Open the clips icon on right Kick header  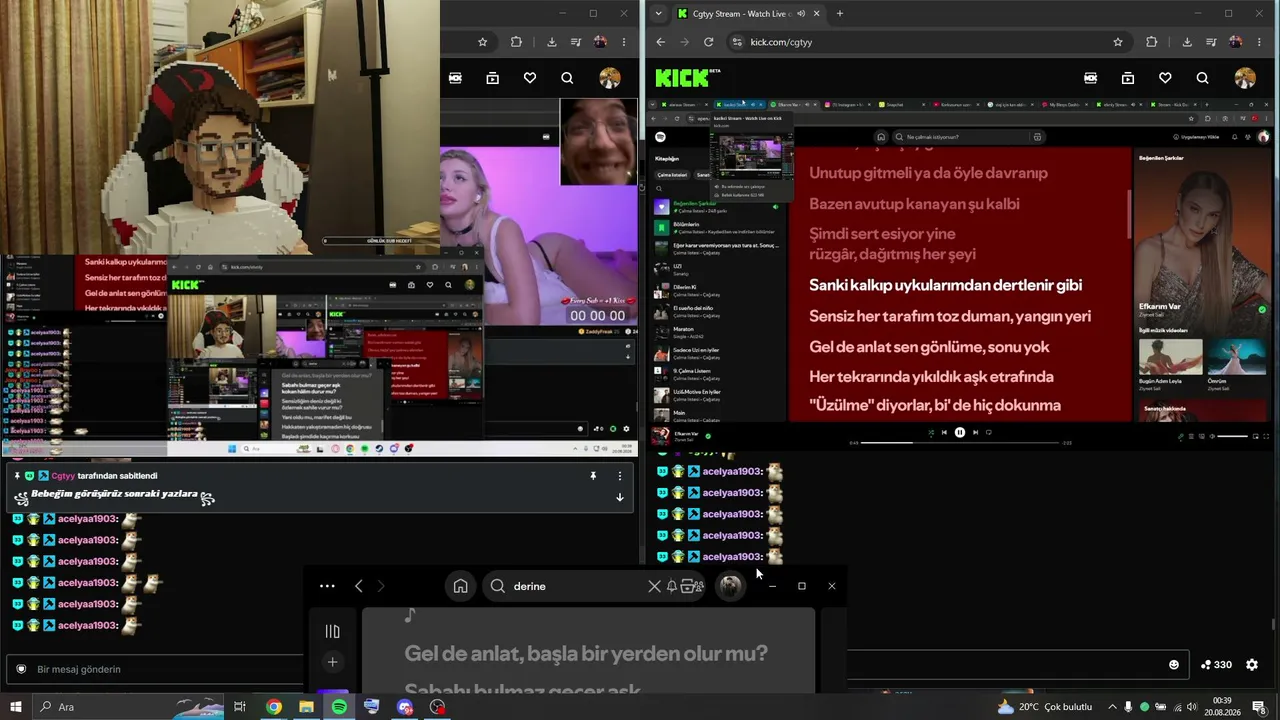(x=1128, y=78)
